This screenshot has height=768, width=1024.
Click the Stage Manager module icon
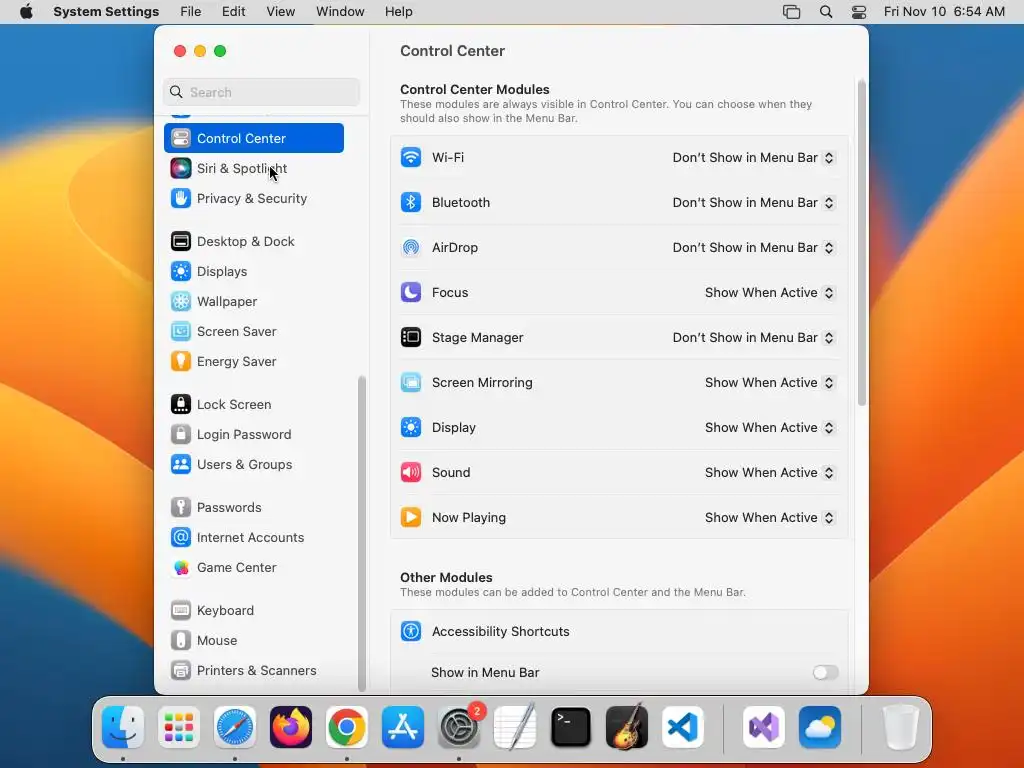pyautogui.click(x=411, y=338)
